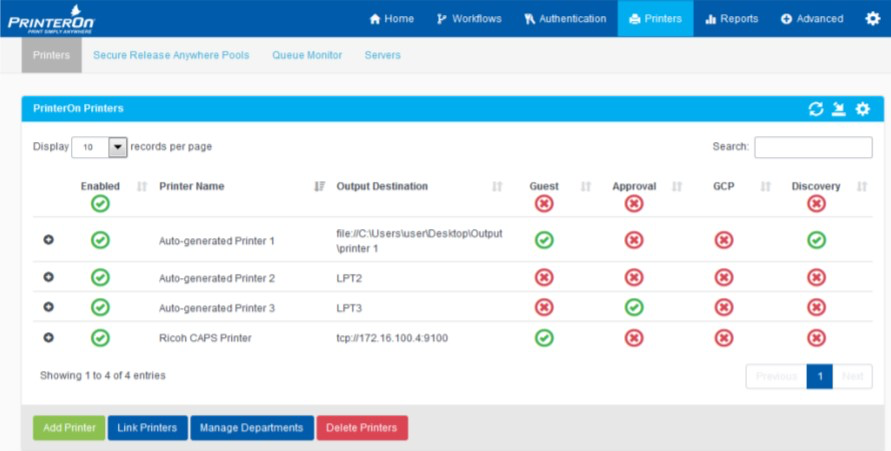Image resolution: width=891 pixels, height=451 pixels.
Task: Click the Link Printers button
Action: [x=147, y=428]
